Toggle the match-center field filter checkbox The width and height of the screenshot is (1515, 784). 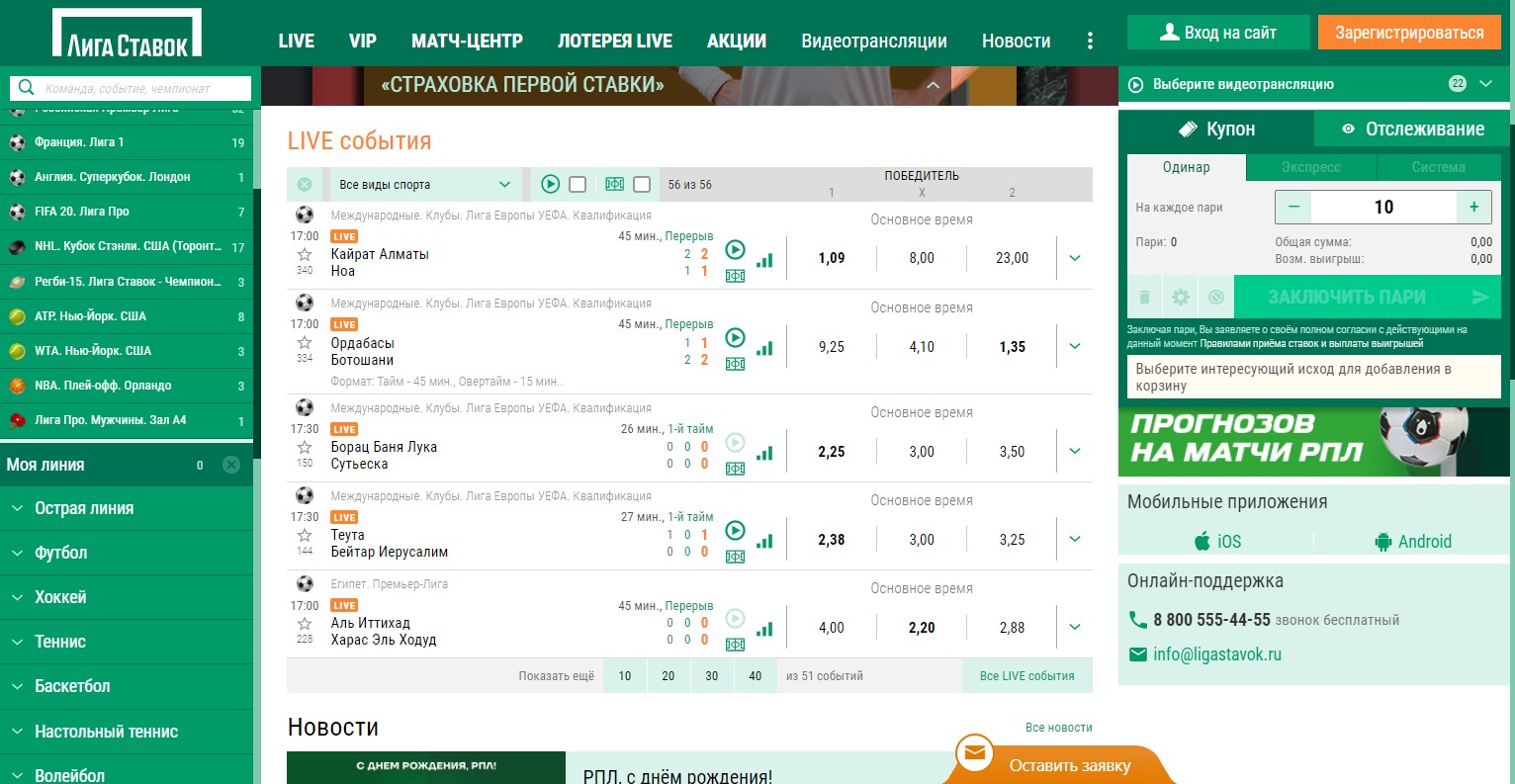(x=641, y=184)
